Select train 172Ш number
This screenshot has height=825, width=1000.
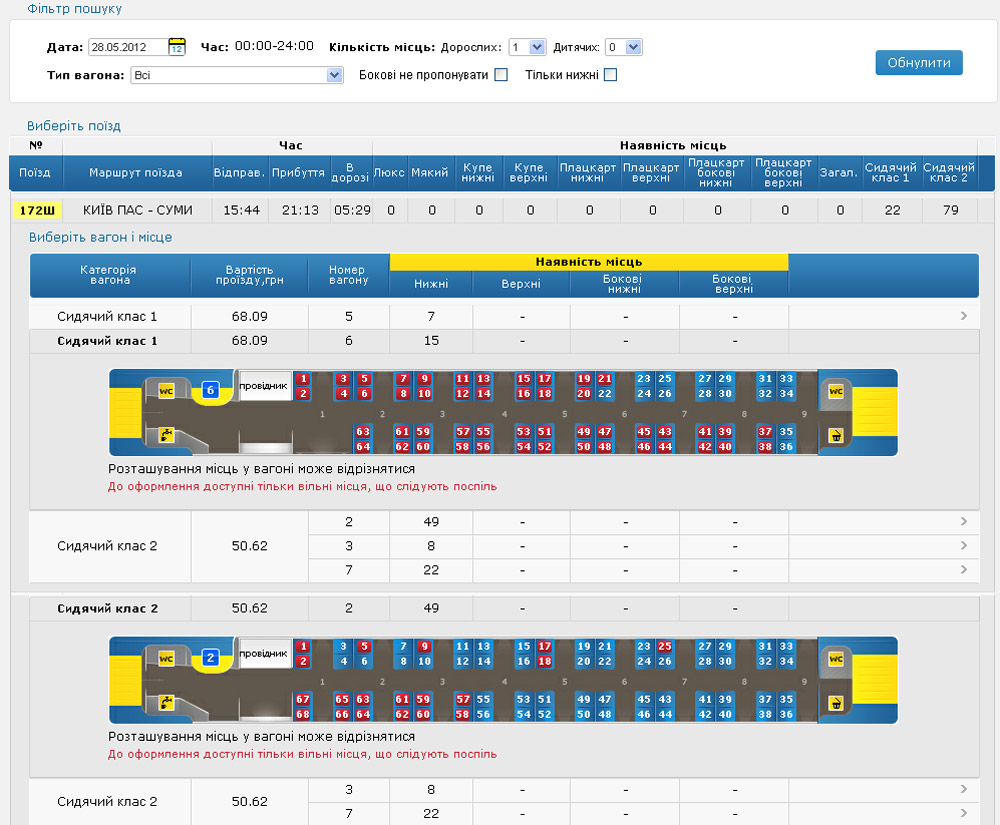coord(38,210)
